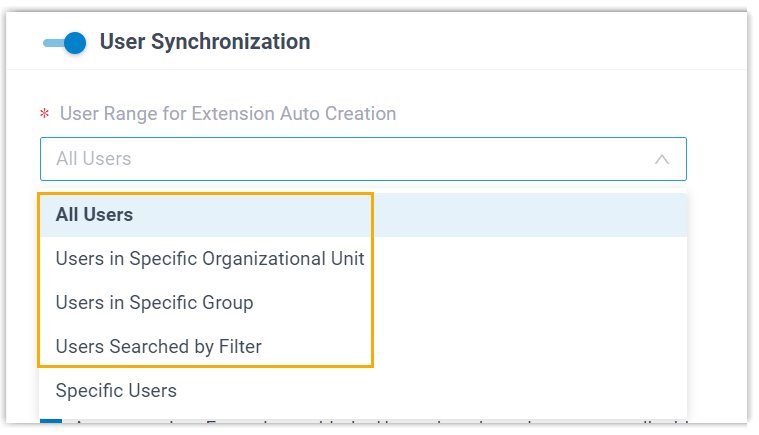Viewport: 759px width, 435px height.
Task: Select the Users in Specific Group option
Action: 363,303
